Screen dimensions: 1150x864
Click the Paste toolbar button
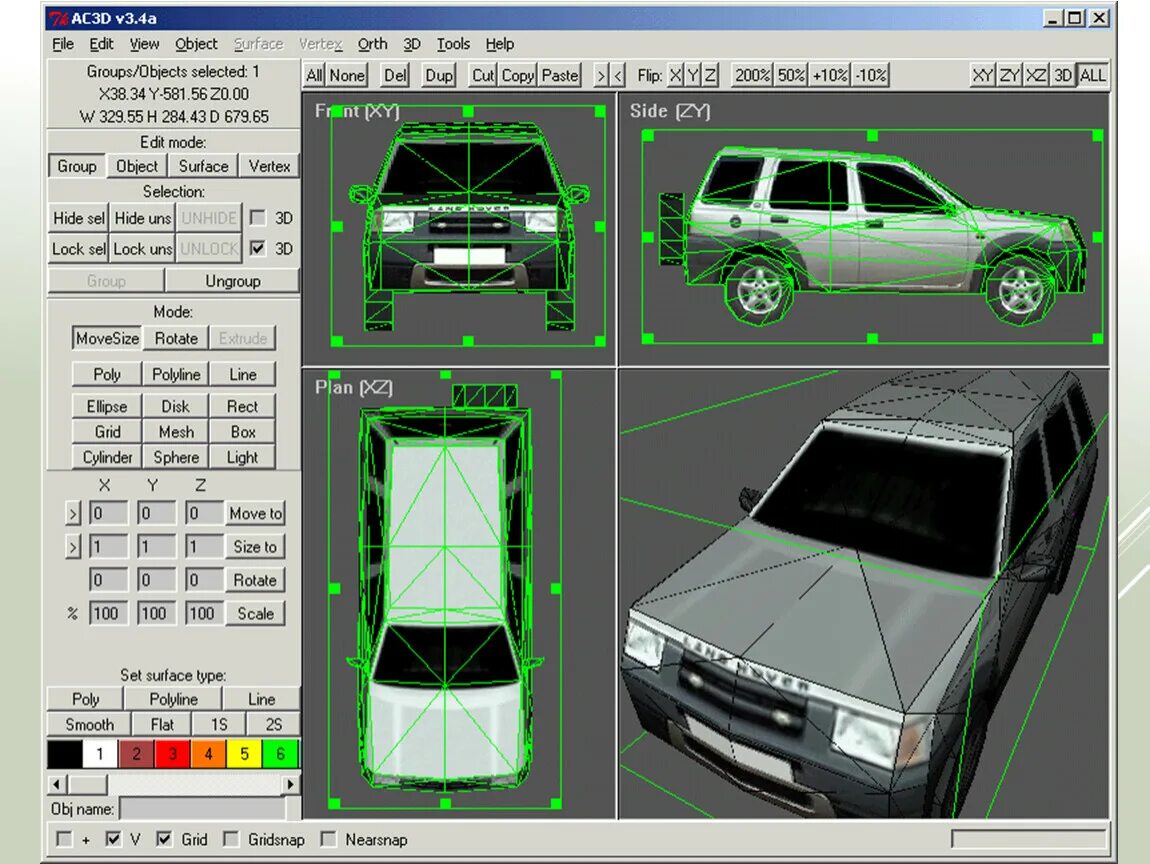pyautogui.click(x=560, y=75)
